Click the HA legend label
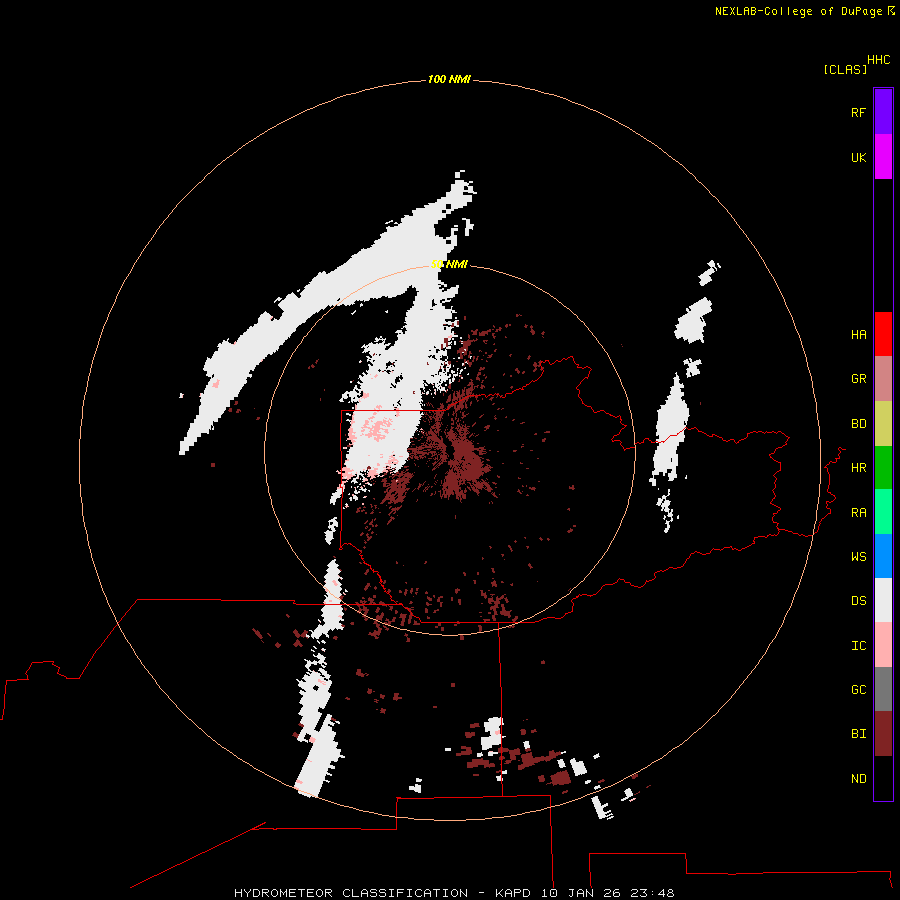 click(858, 335)
